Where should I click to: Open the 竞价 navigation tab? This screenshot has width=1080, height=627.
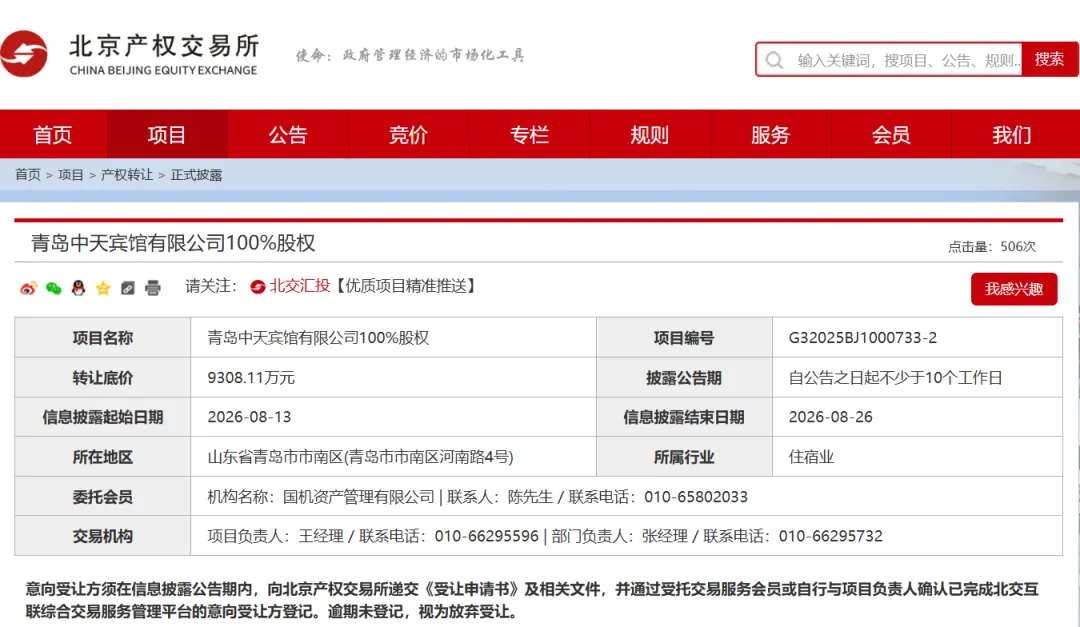tap(408, 134)
